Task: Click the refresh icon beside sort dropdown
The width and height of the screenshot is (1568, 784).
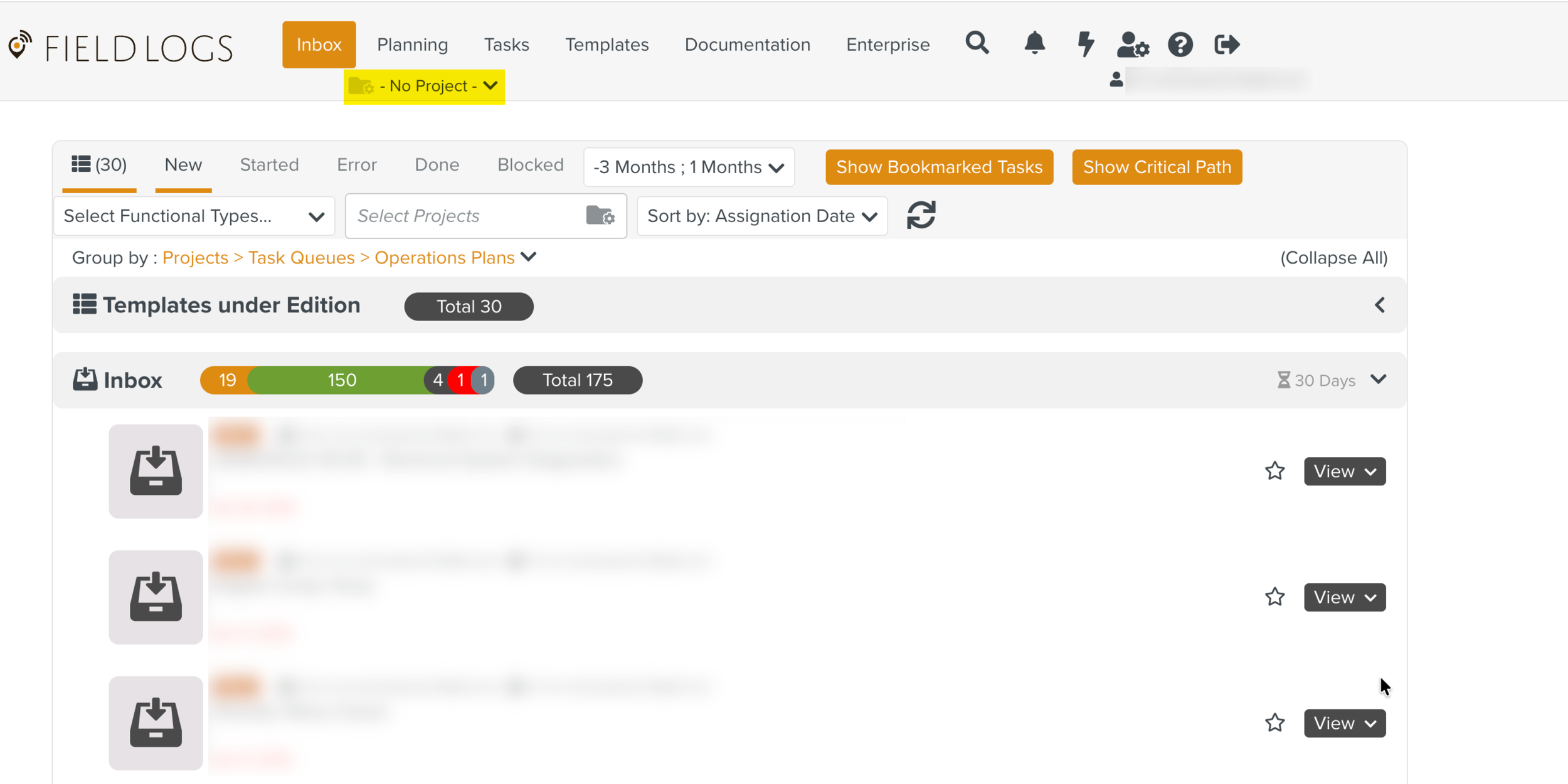Action: pos(921,215)
